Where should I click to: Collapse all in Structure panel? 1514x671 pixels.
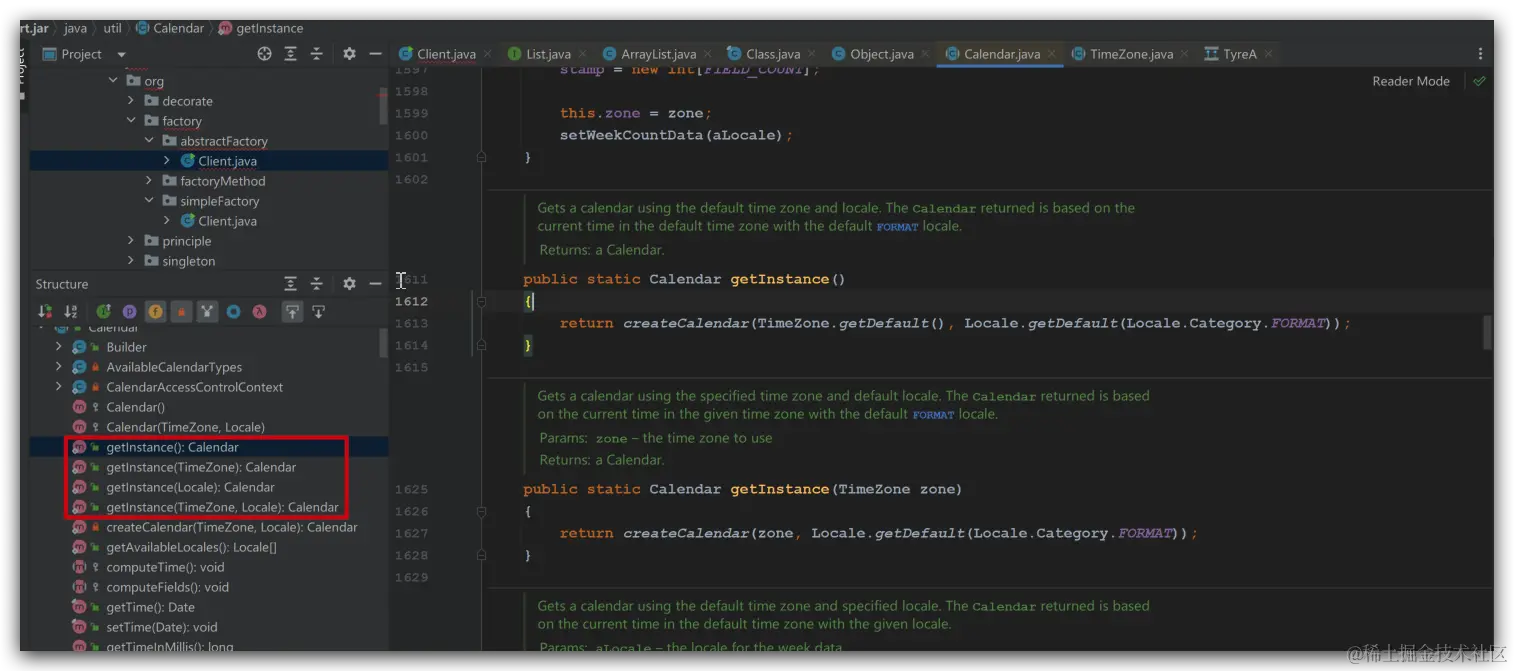[x=317, y=284]
